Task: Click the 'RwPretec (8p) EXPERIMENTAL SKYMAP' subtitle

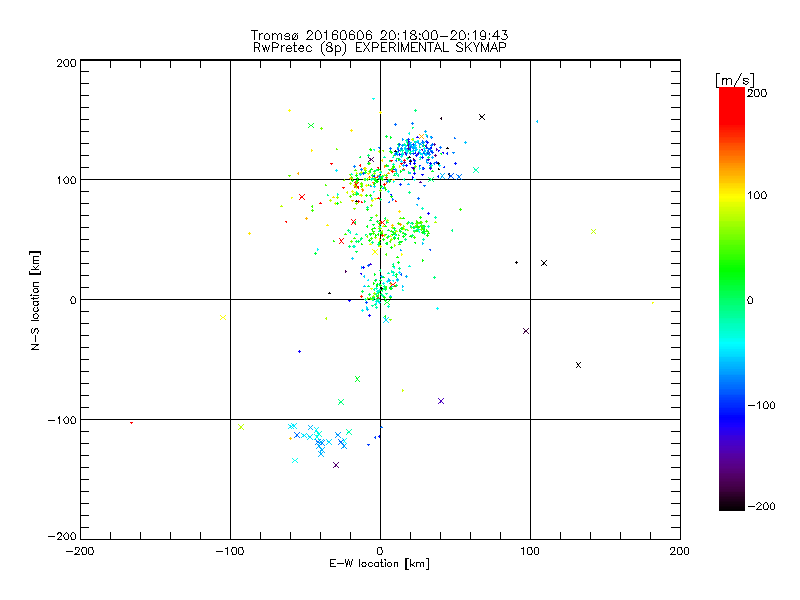Action: [x=380, y=48]
